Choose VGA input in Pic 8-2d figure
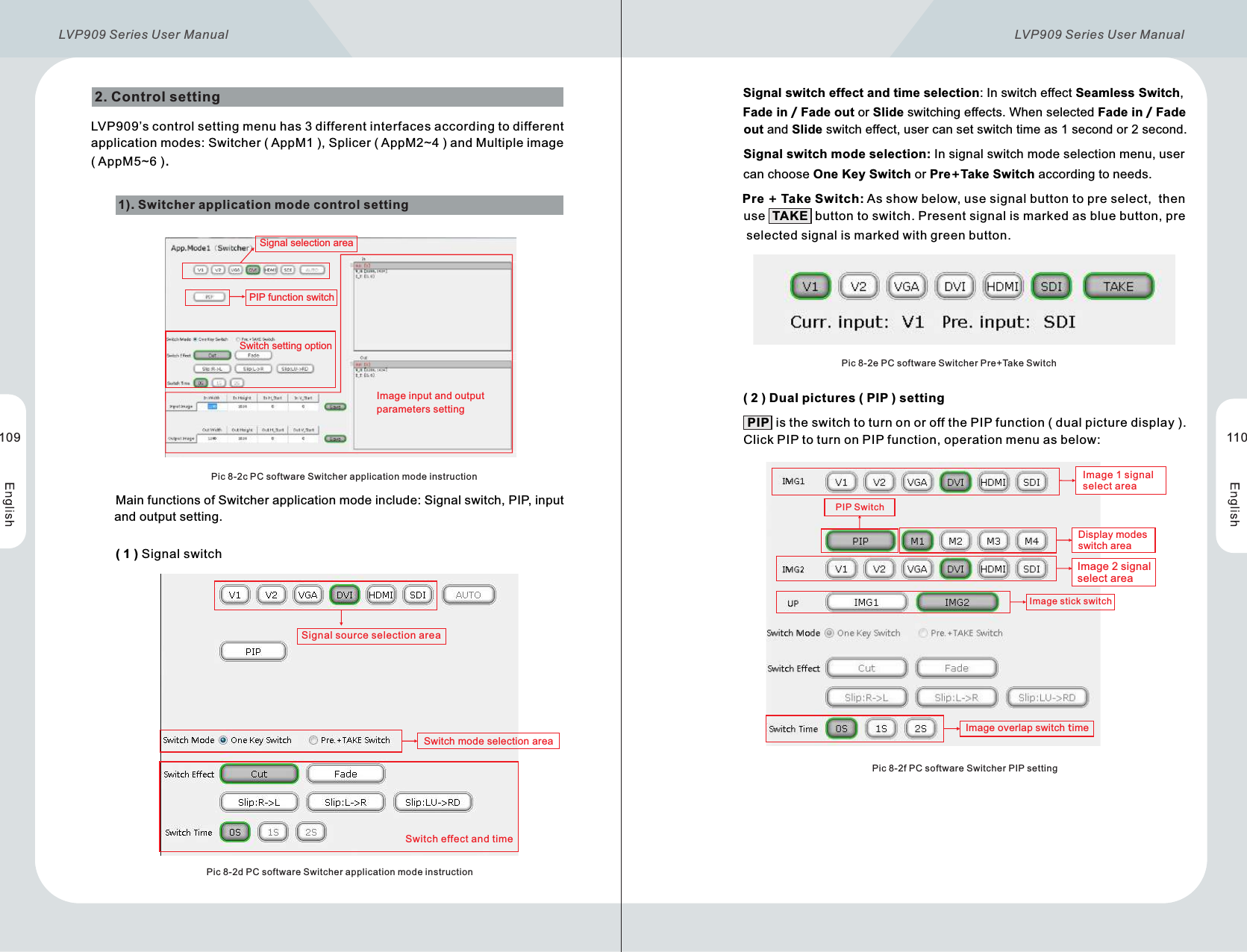Viewport: 1247px width, 952px height. (x=307, y=595)
